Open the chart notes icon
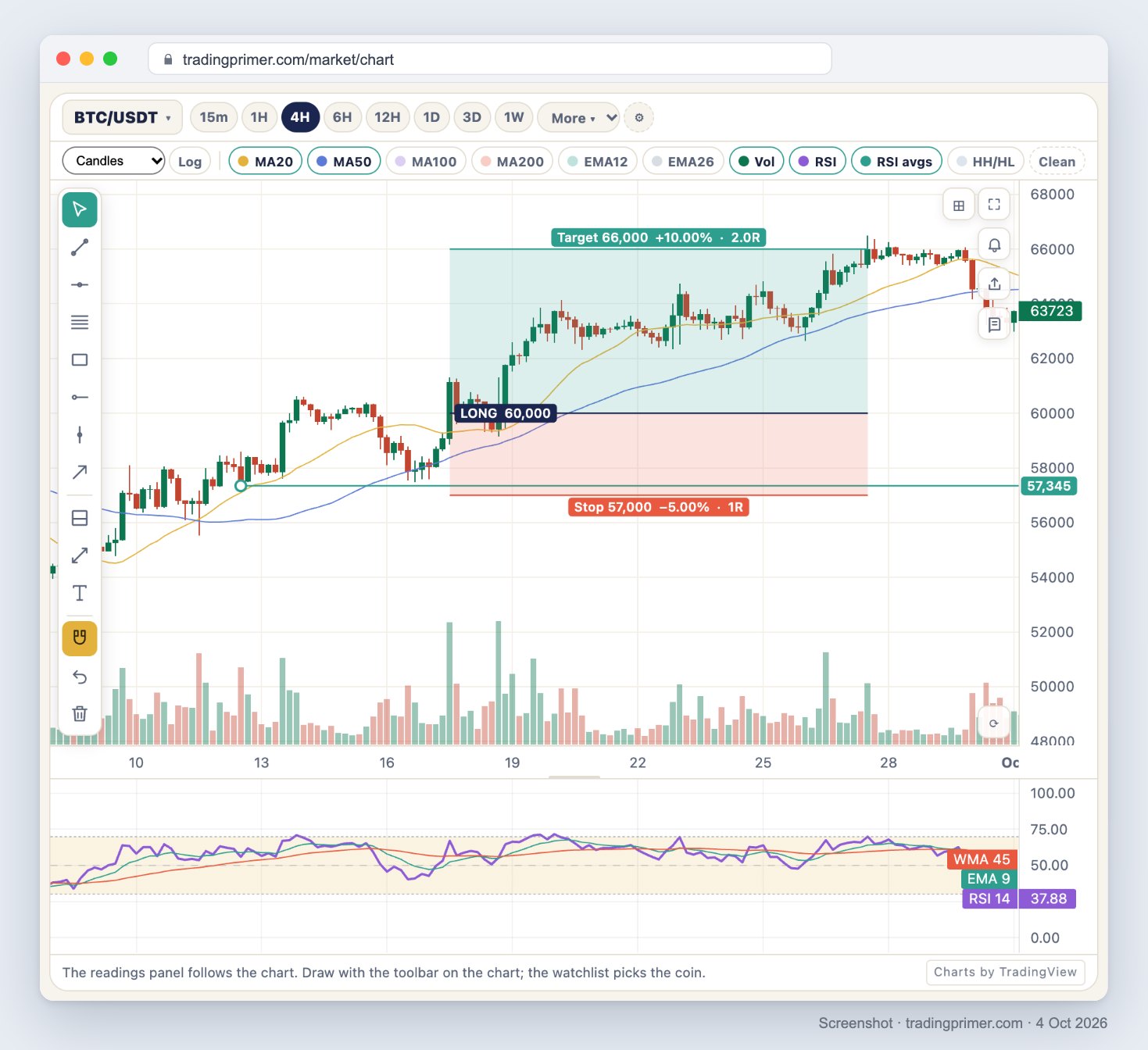Screen dimensions: 1148x1050 coord(994,324)
